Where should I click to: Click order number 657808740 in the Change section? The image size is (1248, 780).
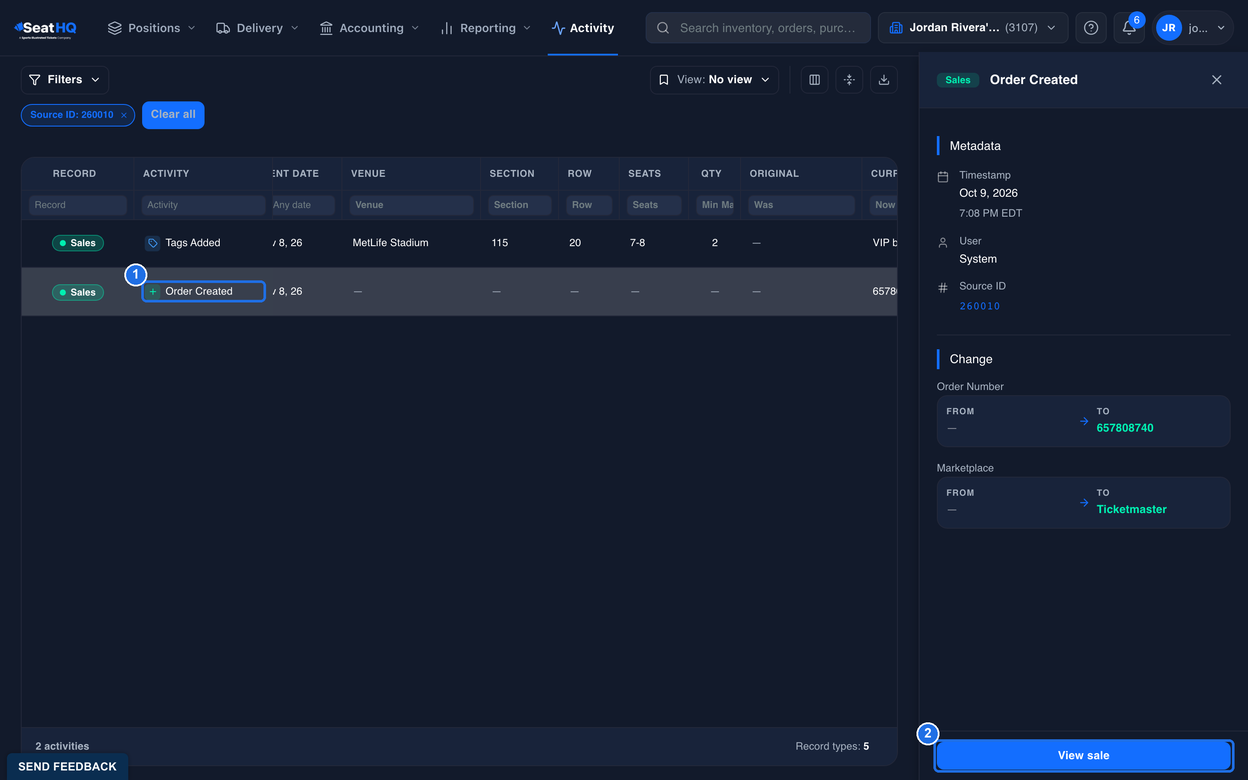1125,428
